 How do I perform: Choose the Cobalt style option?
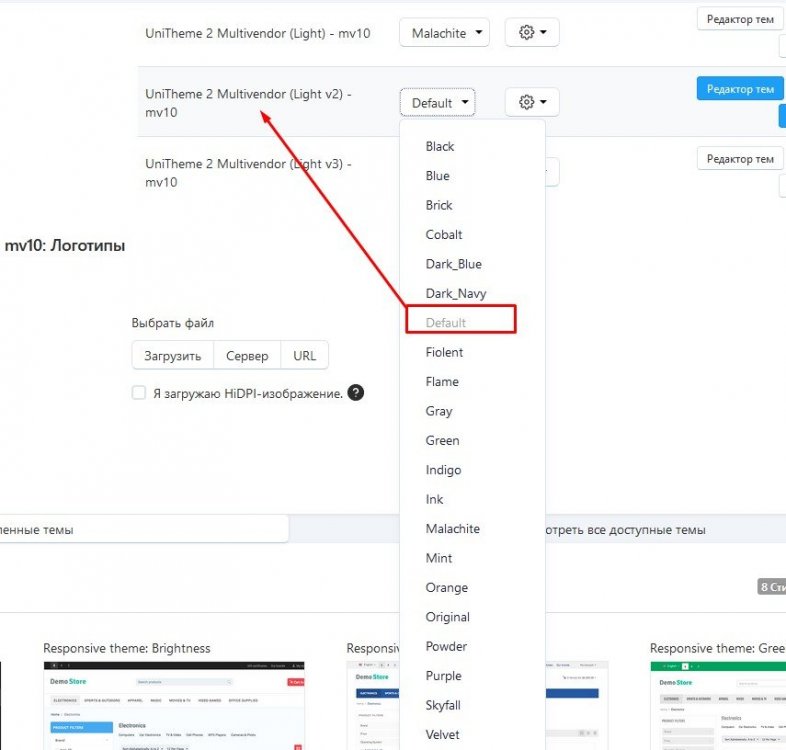click(444, 234)
